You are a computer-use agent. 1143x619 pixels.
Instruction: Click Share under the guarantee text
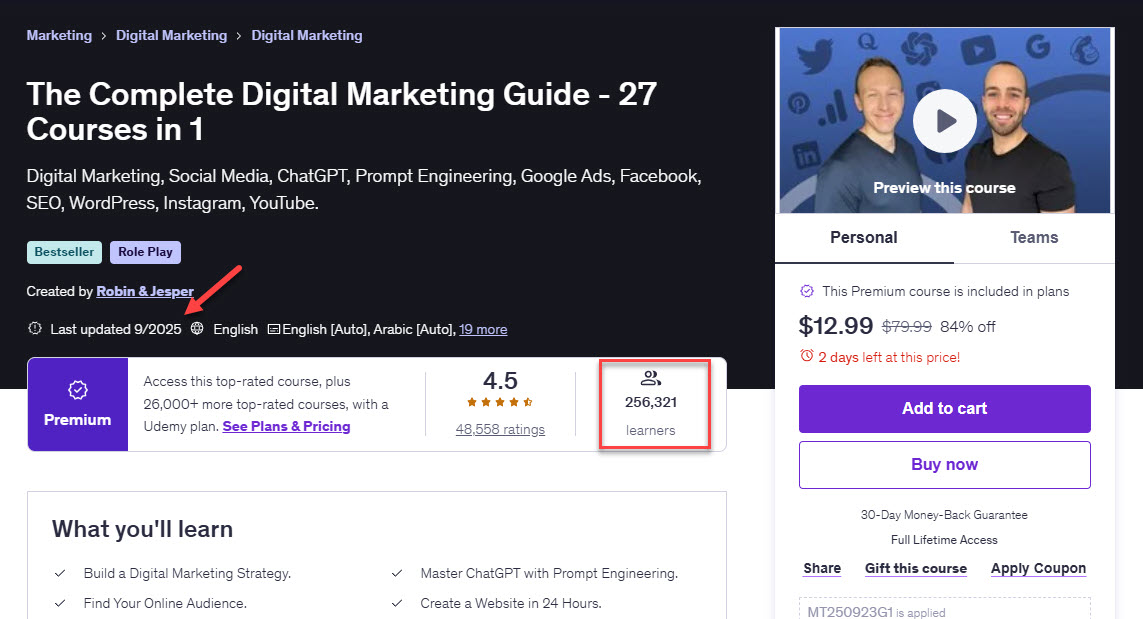tap(822, 568)
